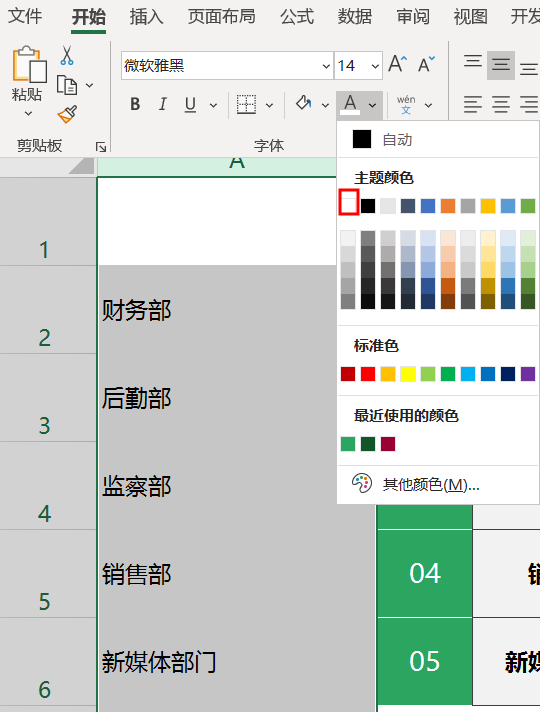The width and height of the screenshot is (540, 712).
Task: Expand the font size 14 dropdown
Action: [375, 66]
